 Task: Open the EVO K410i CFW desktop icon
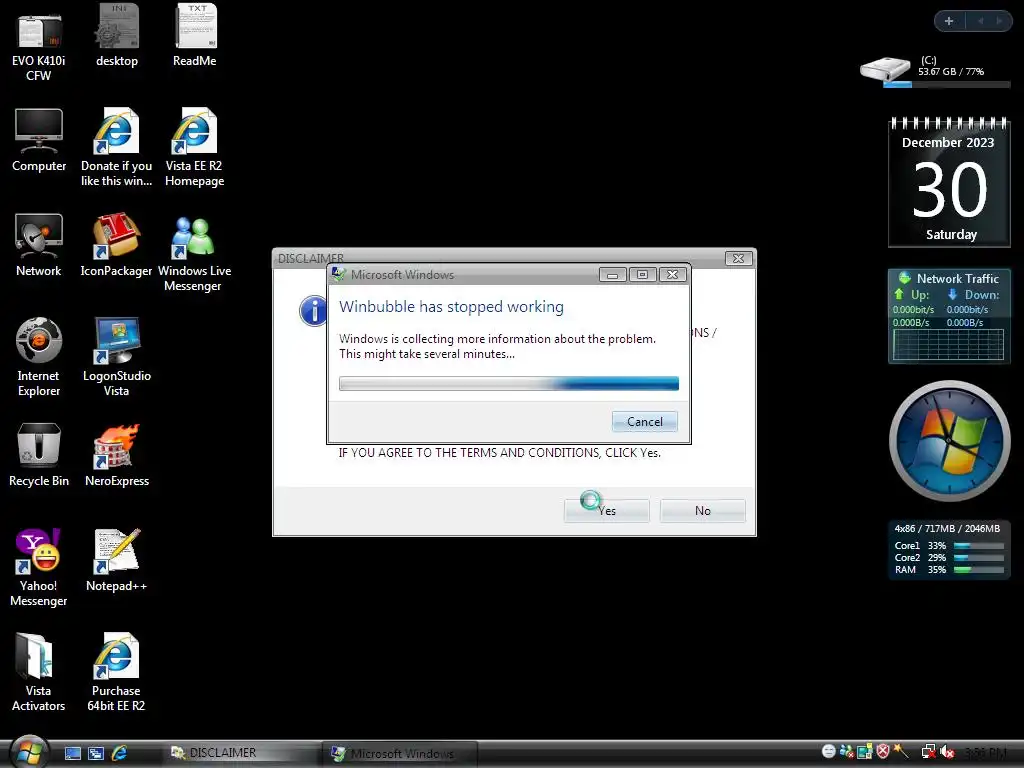click(39, 43)
